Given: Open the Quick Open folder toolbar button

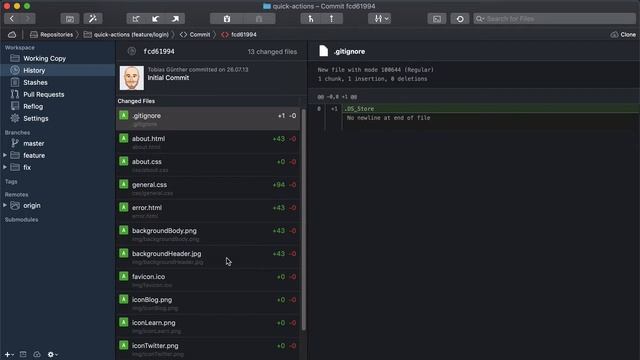Looking at the screenshot, I should click(70, 19).
